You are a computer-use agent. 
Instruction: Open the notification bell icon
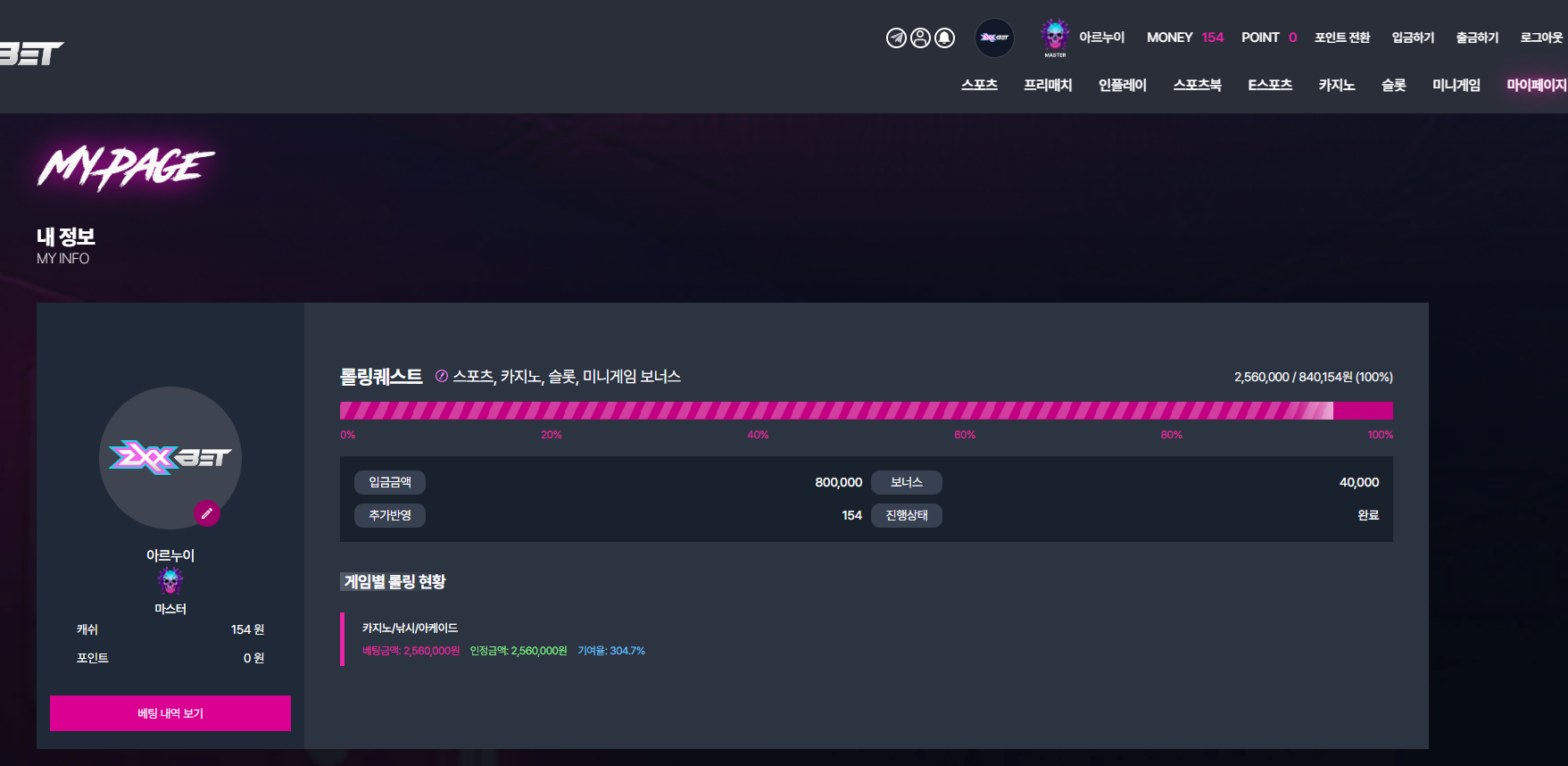tap(944, 37)
